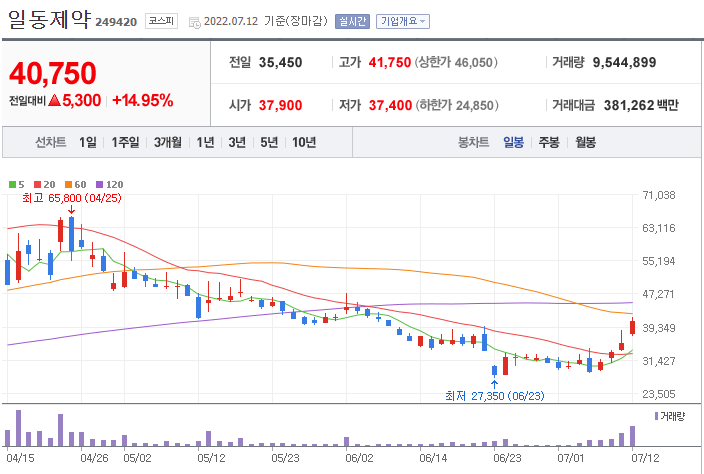Viewport: 704px width, 474px height.
Task: Select the 3개월 line chart tab
Action: coord(168,142)
